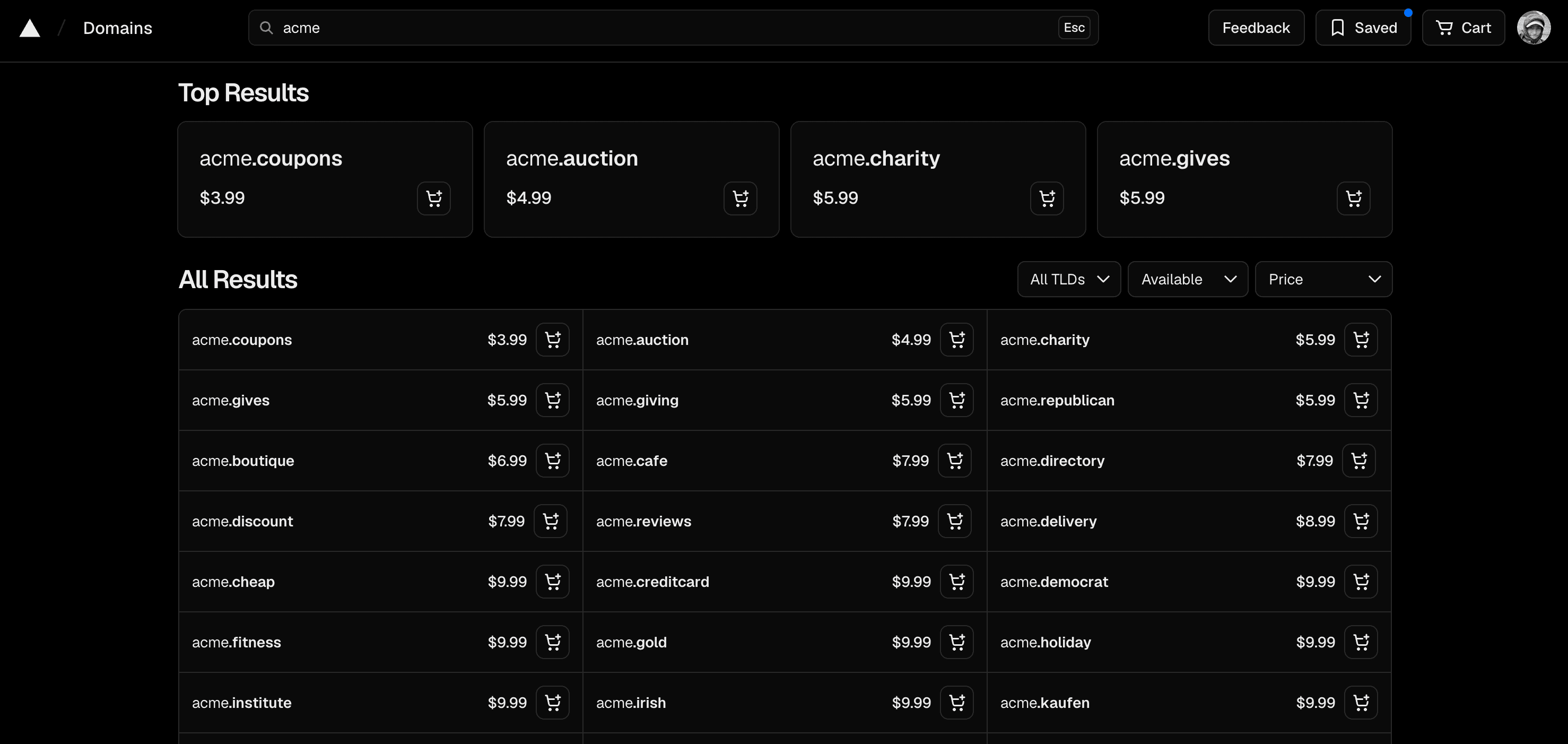Click the All Results heading
Viewport: 1568px width, 744px height.
(238, 280)
